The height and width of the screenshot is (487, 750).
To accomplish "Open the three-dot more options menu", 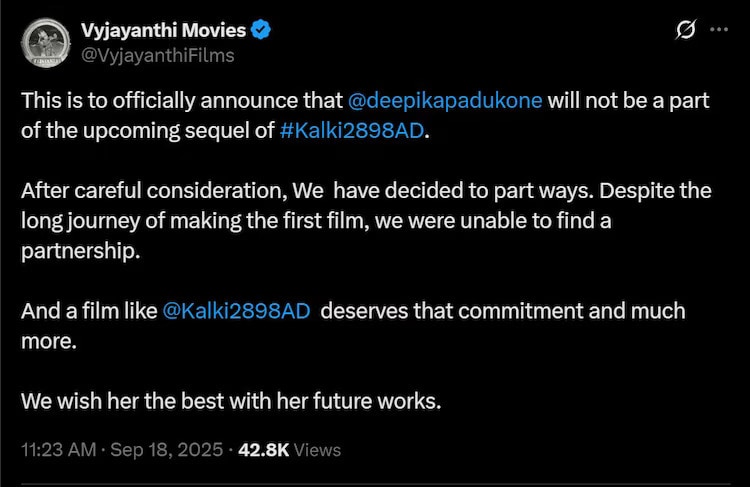I will click(718, 31).
